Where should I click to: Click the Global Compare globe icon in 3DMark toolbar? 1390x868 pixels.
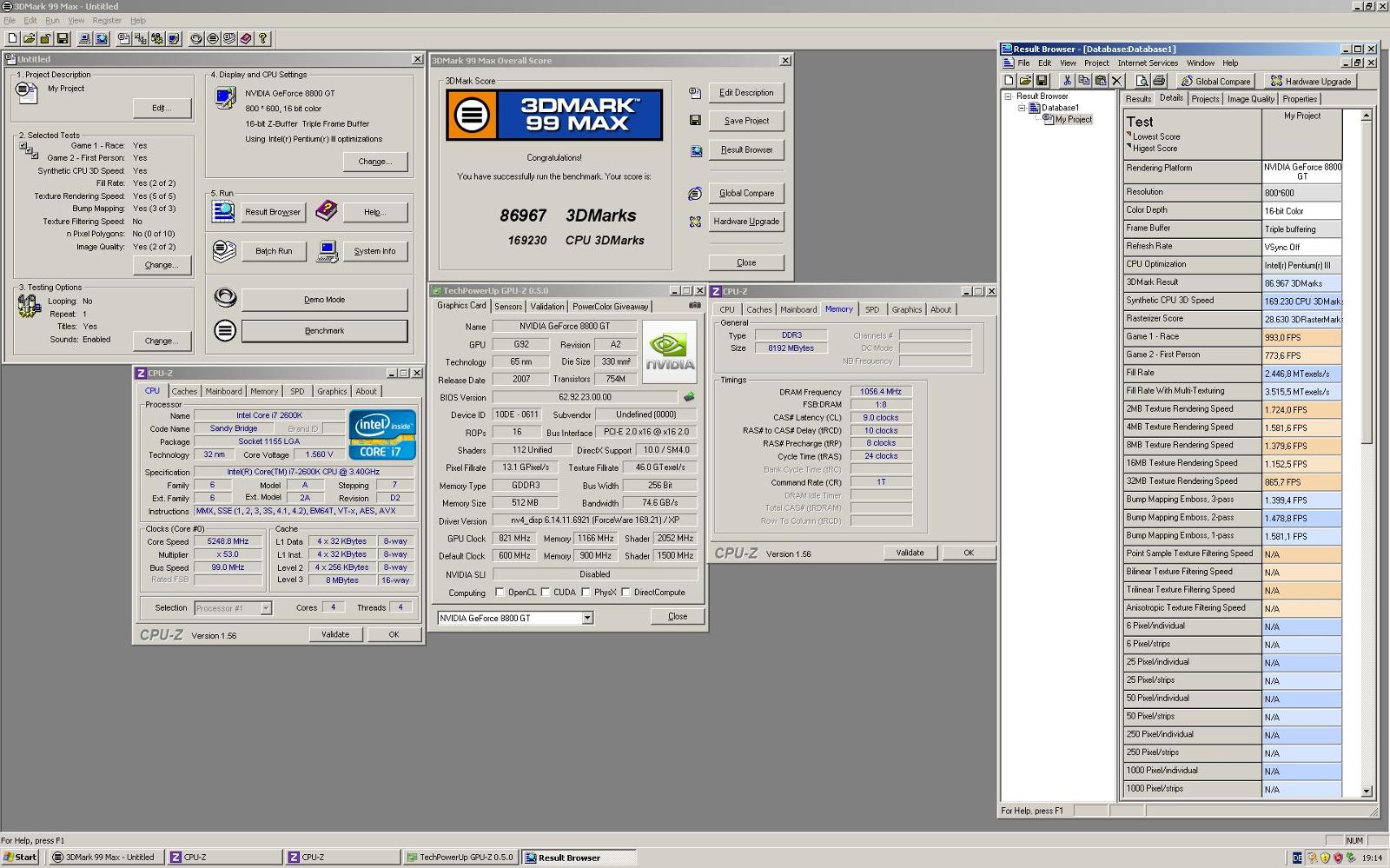click(x=102, y=38)
